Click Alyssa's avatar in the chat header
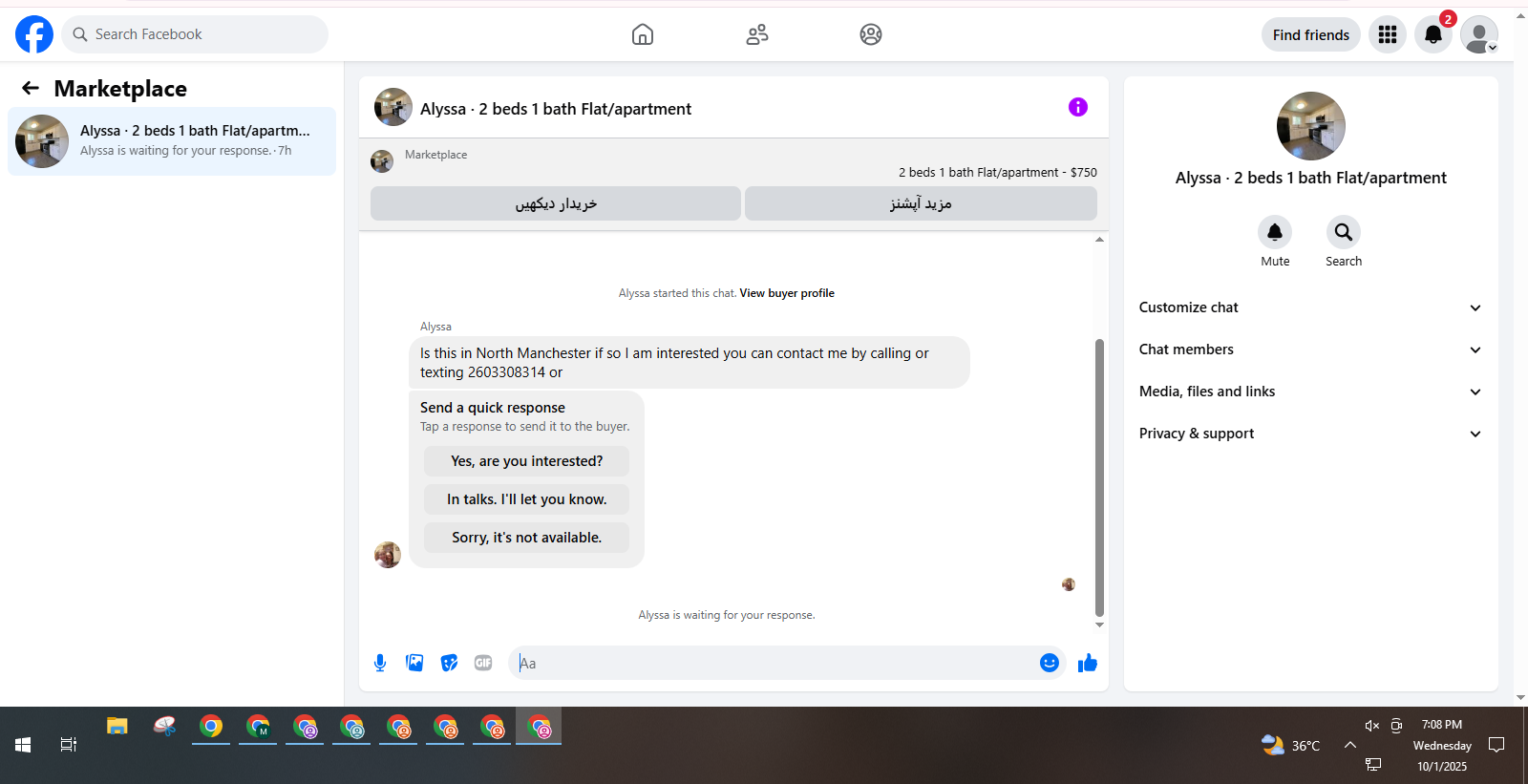 click(393, 107)
